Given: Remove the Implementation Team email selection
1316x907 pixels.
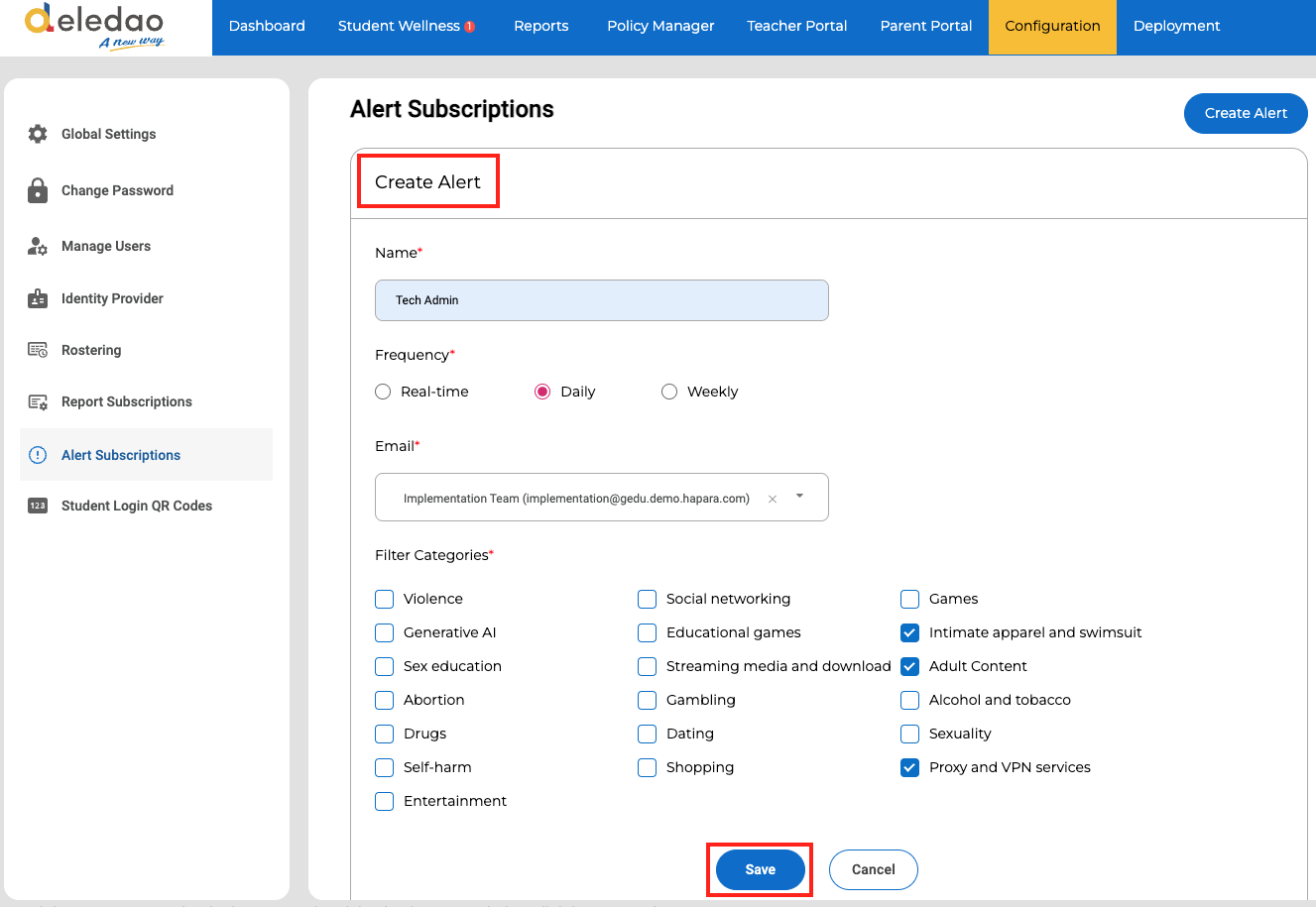Looking at the screenshot, I should (773, 499).
